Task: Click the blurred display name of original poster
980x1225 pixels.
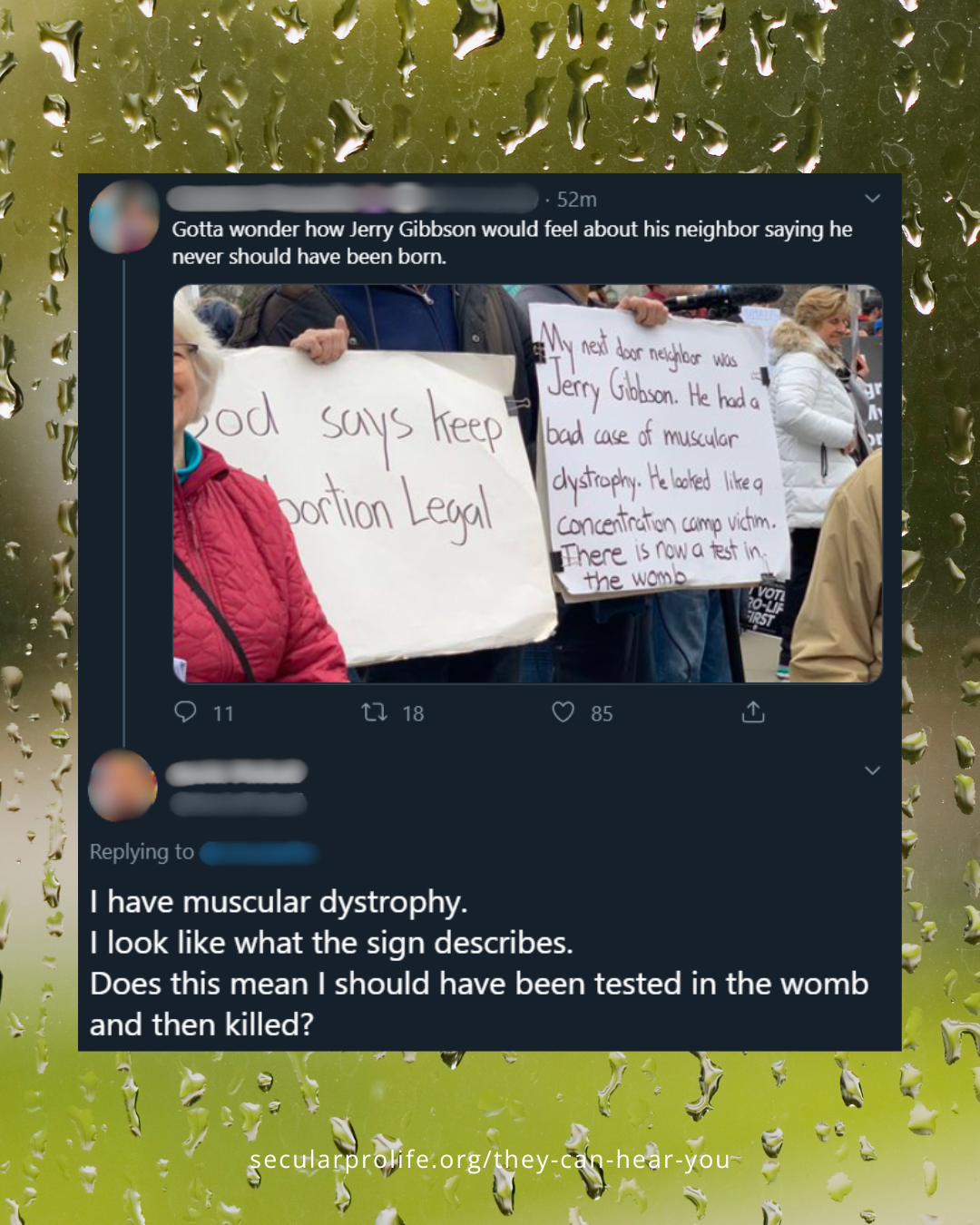Action: pyautogui.click(x=353, y=199)
